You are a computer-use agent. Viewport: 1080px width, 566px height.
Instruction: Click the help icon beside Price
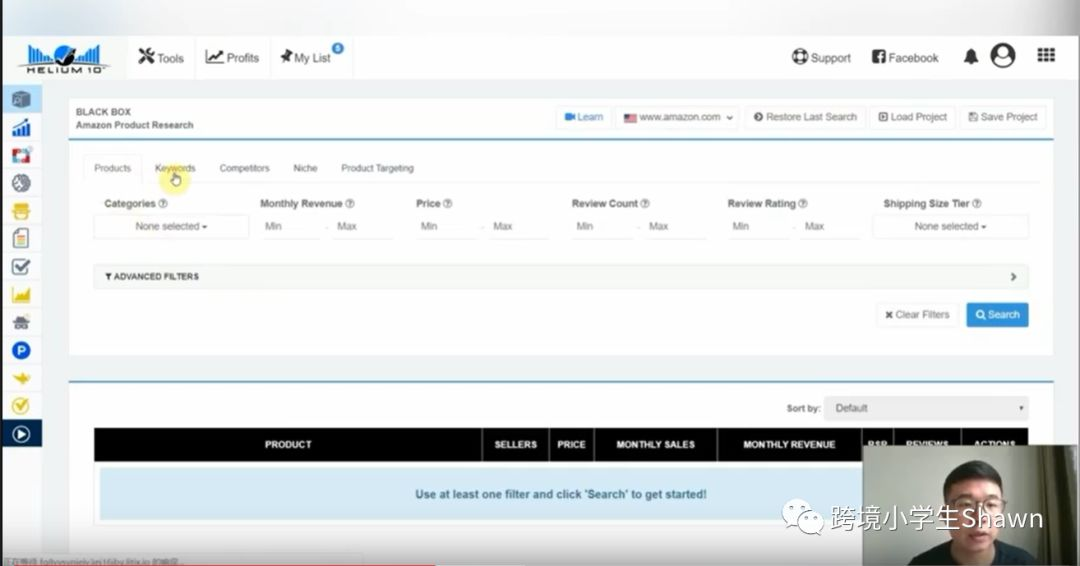[448, 204]
